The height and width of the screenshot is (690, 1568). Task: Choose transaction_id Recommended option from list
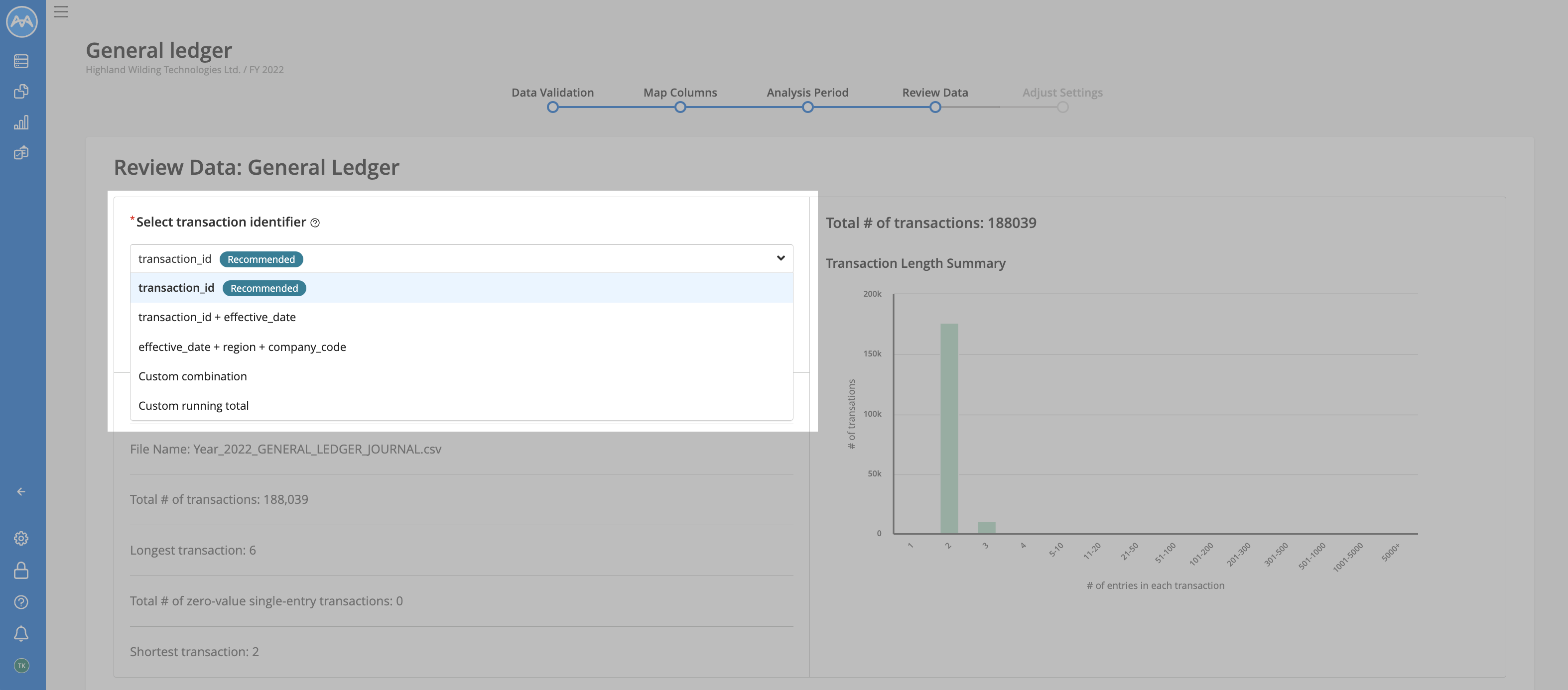pos(461,288)
